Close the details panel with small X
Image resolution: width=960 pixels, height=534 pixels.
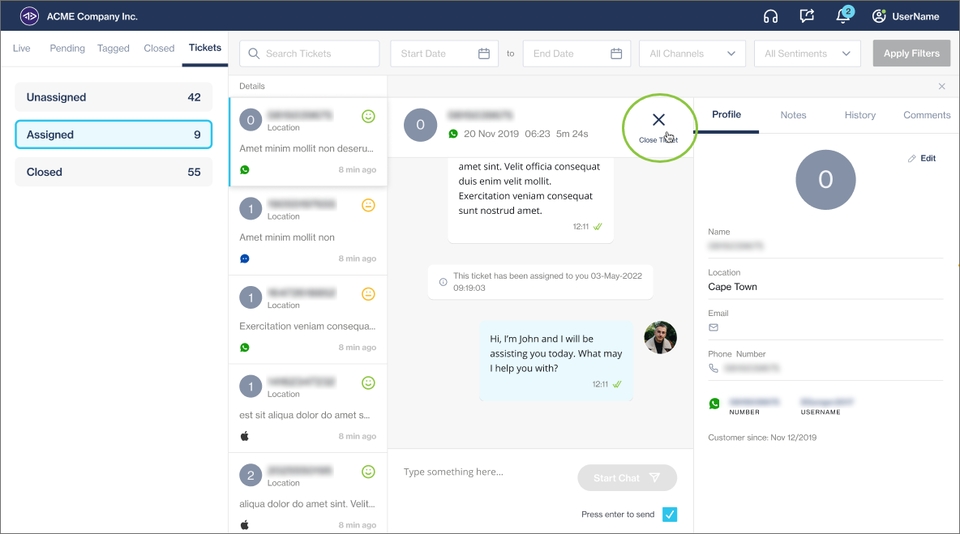point(941,87)
